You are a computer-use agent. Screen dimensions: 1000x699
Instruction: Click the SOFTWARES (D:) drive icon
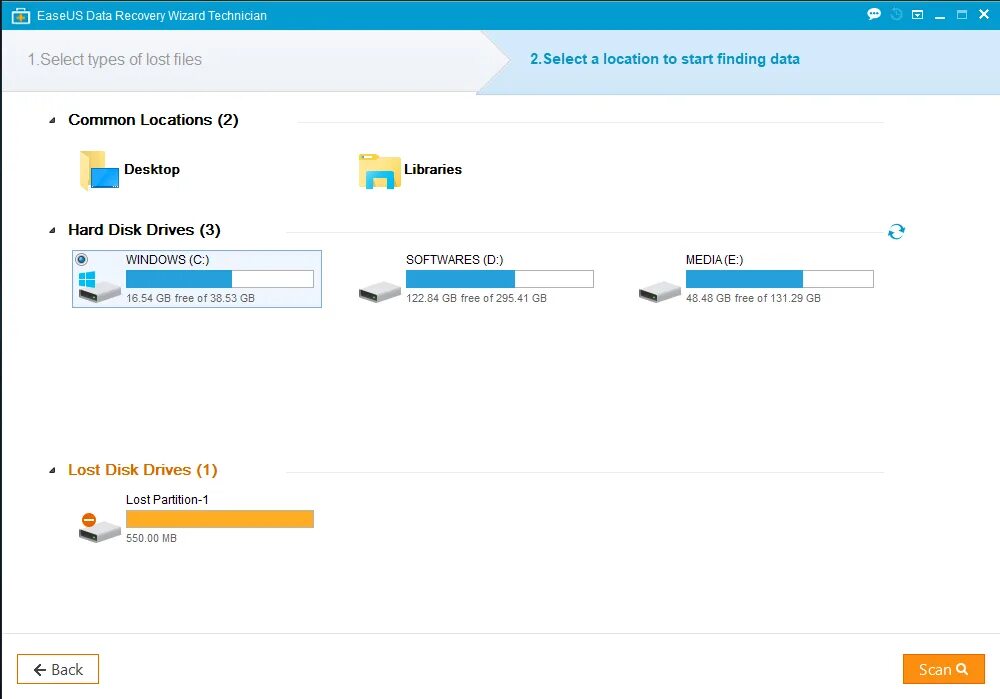[x=379, y=291]
